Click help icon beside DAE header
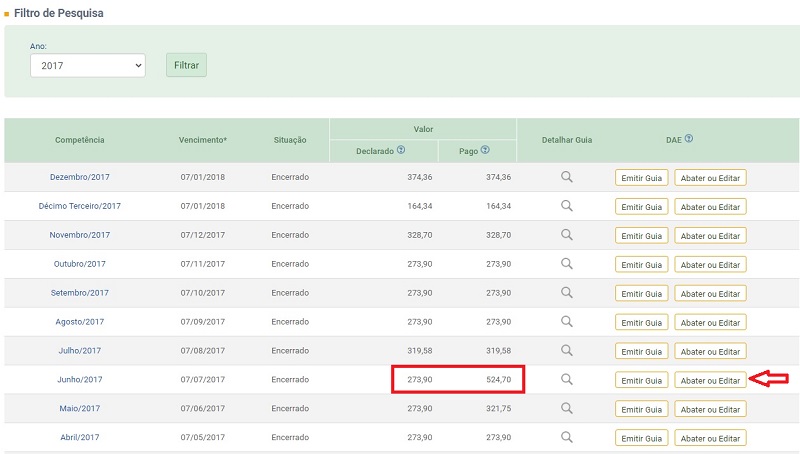This screenshot has height=454, width=800. (x=689, y=139)
